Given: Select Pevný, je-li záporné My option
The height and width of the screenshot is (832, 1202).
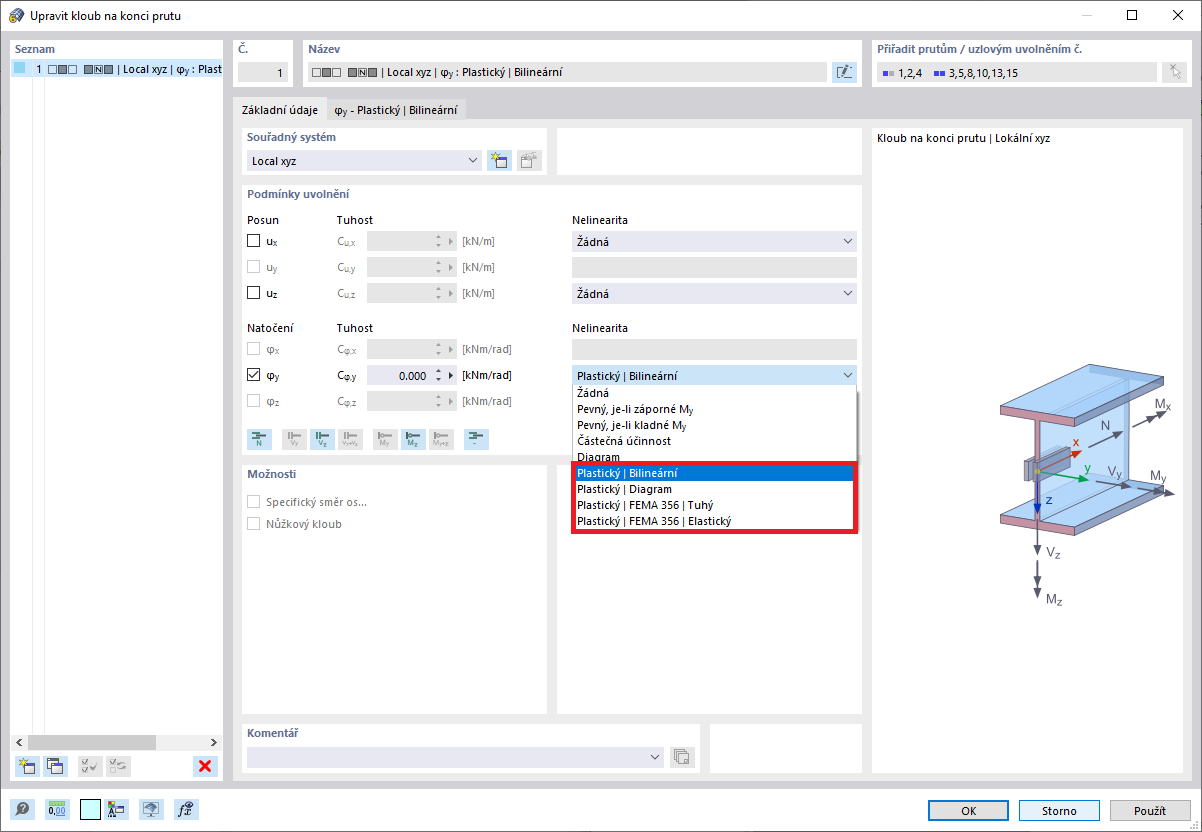Looking at the screenshot, I should coord(714,409).
